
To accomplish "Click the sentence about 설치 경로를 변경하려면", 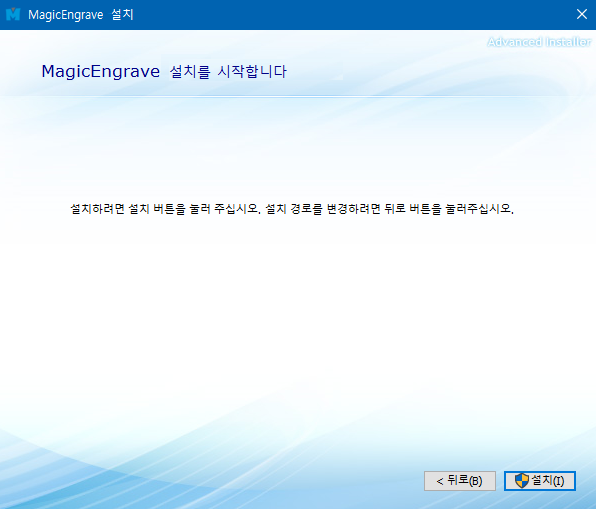I will coord(389,209).
